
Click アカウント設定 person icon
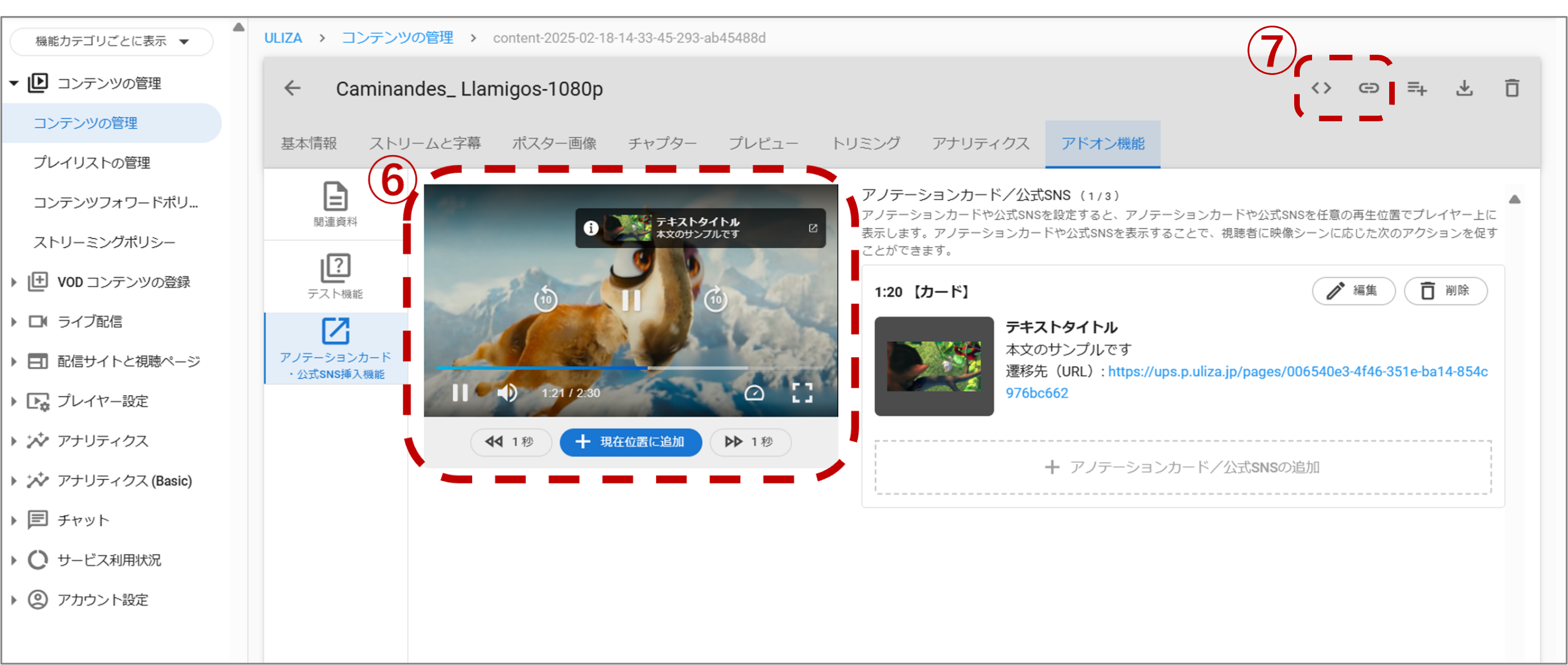coord(38,600)
